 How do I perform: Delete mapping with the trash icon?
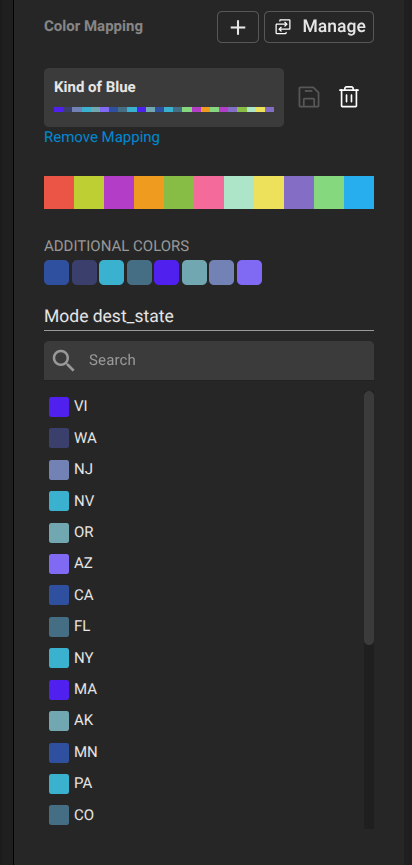349,97
